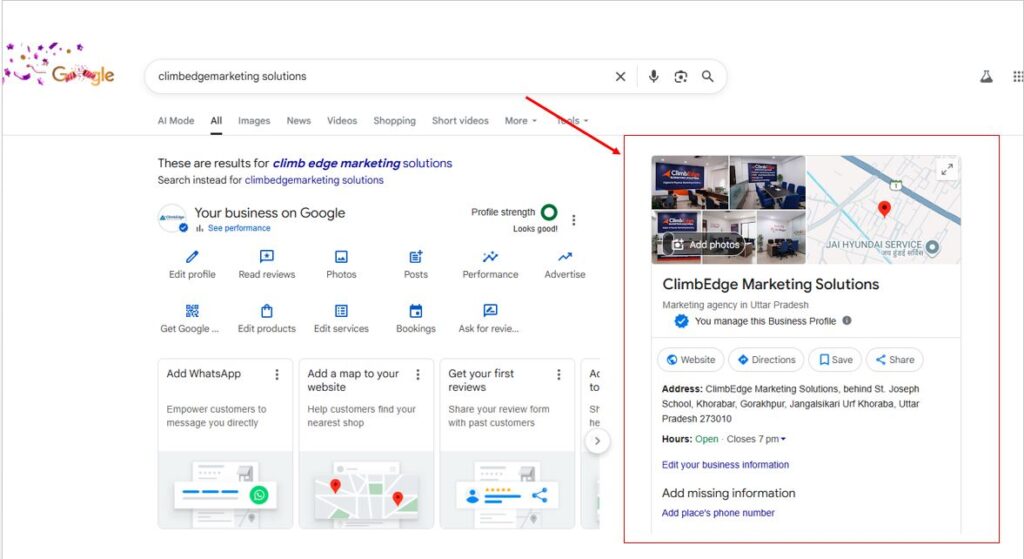Screen dimensions: 1024x559
Task: Click the JAI HYUNDAI SERVICE map label
Action: click(874, 245)
